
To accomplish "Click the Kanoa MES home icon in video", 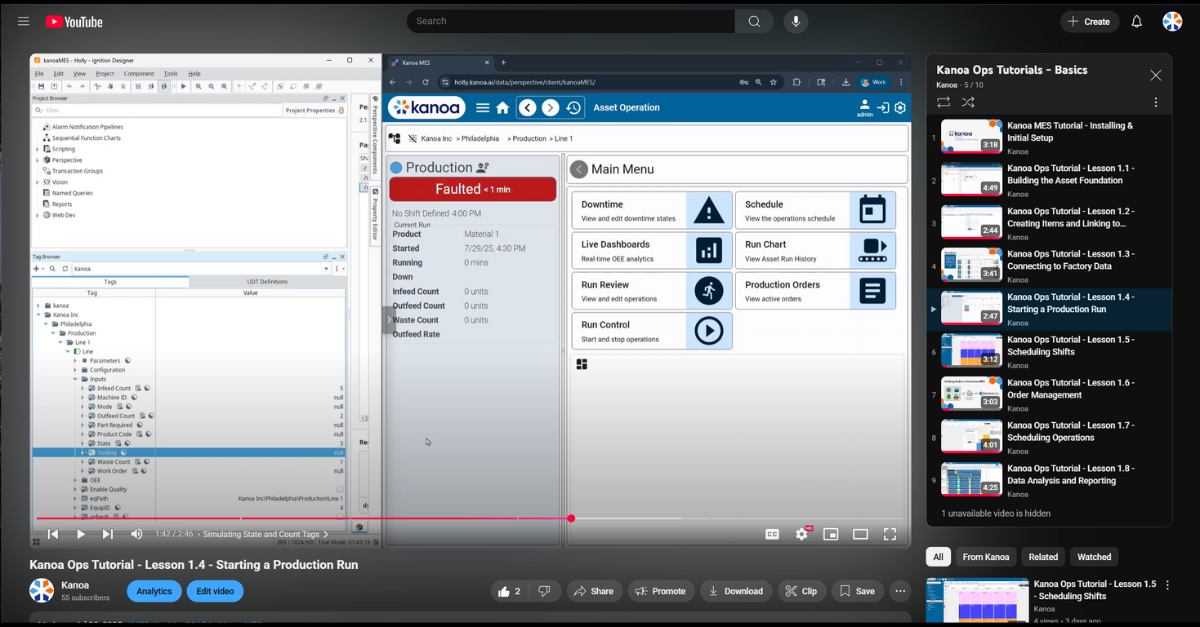I will [x=503, y=108].
